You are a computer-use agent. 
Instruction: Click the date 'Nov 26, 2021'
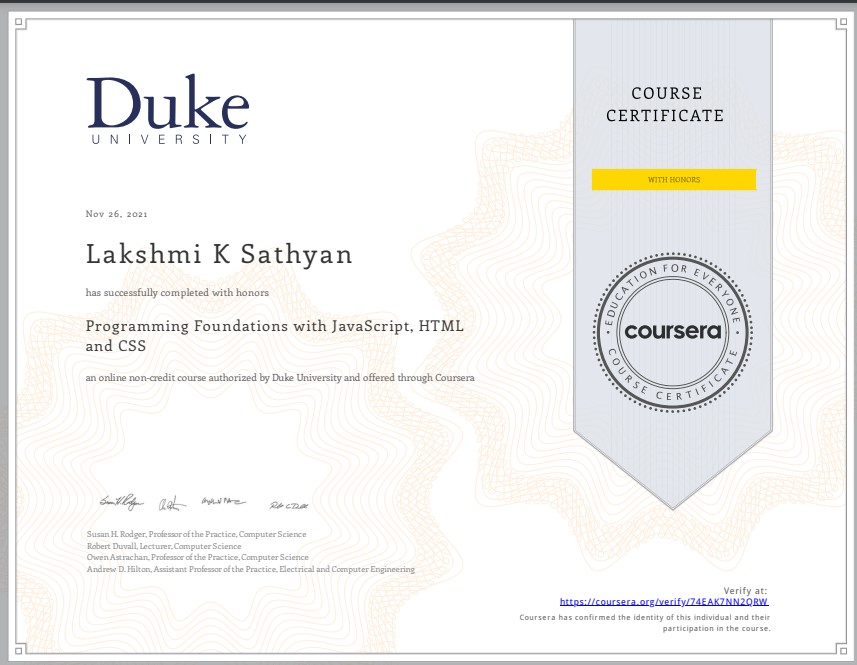tap(116, 214)
